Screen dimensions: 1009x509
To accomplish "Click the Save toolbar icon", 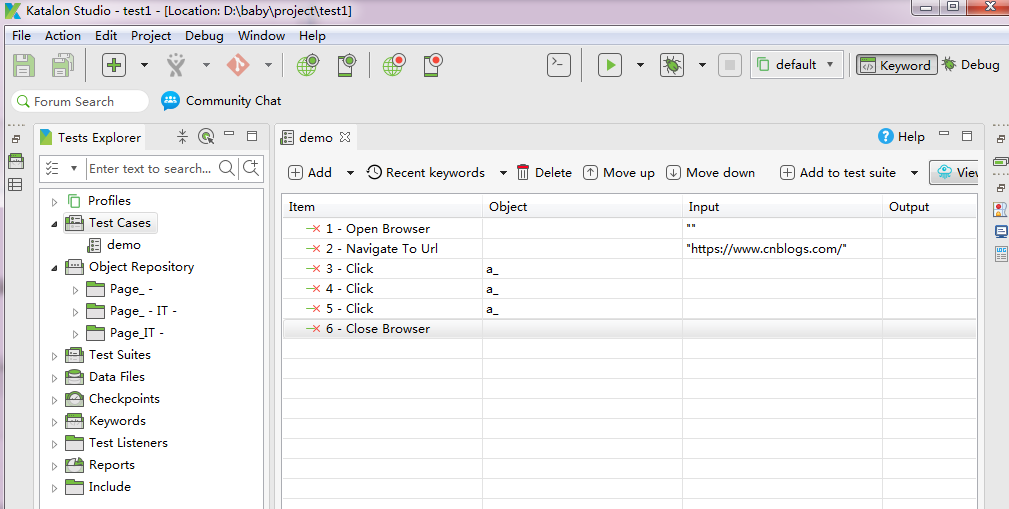I will click(24, 65).
